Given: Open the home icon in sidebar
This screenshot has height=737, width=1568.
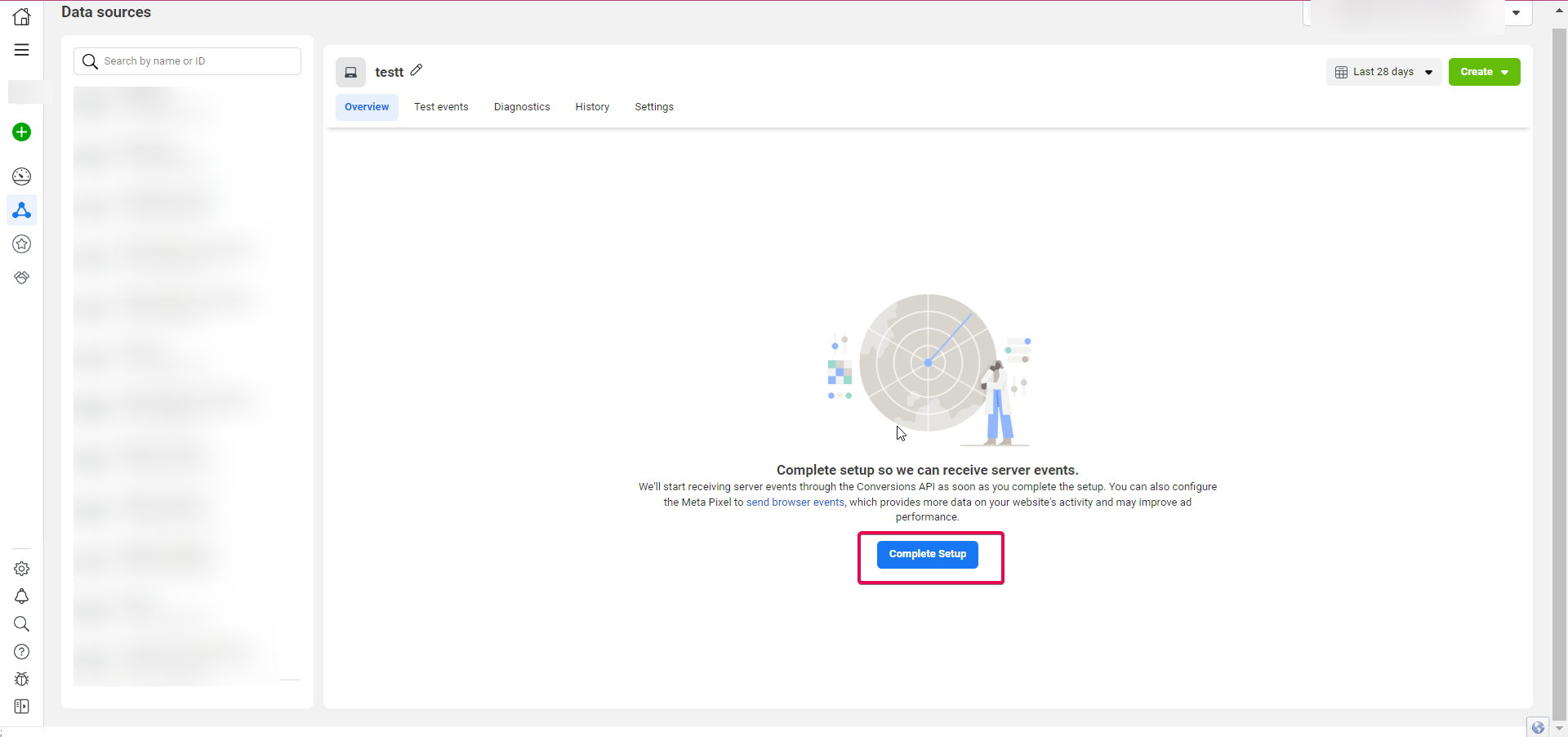Looking at the screenshot, I should [x=22, y=16].
